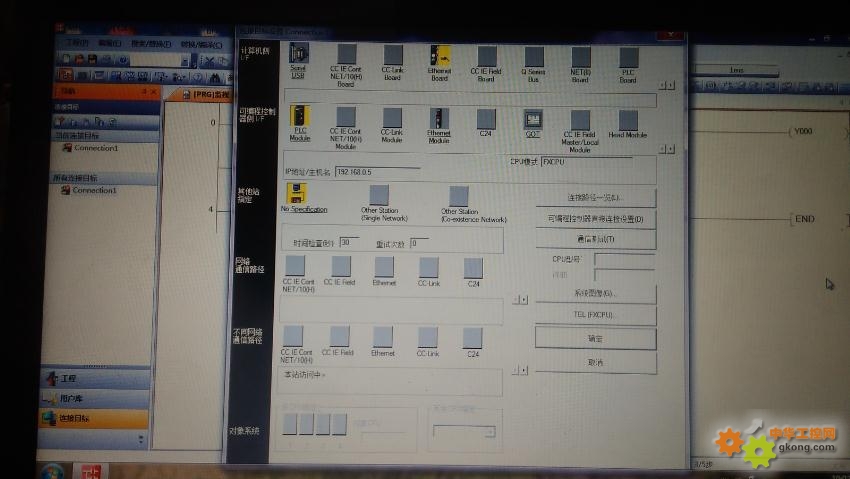
Task: Click the CPU mode field FXCPU
Action: 587,162
